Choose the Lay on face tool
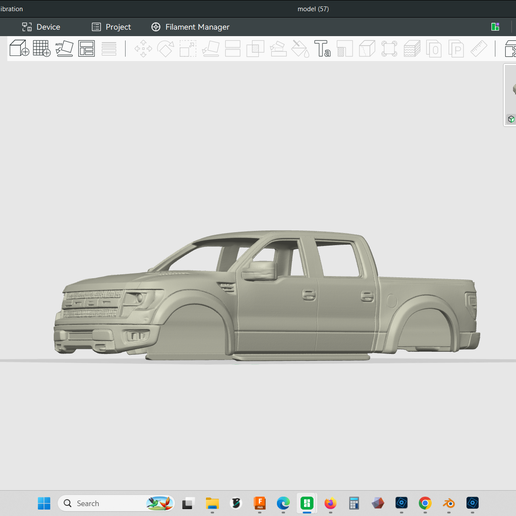The width and height of the screenshot is (516, 516). coord(211,49)
